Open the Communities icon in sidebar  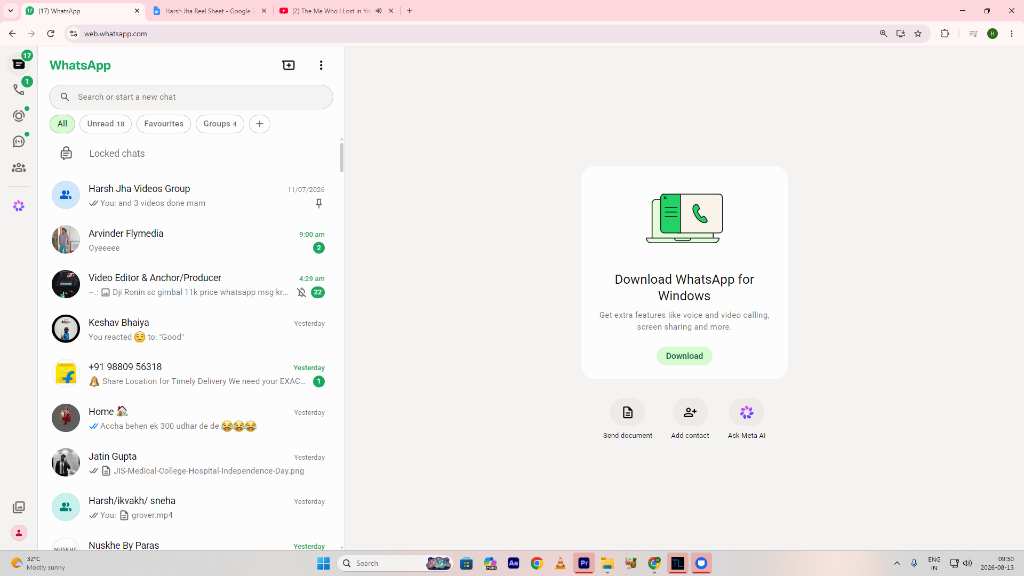click(x=19, y=168)
